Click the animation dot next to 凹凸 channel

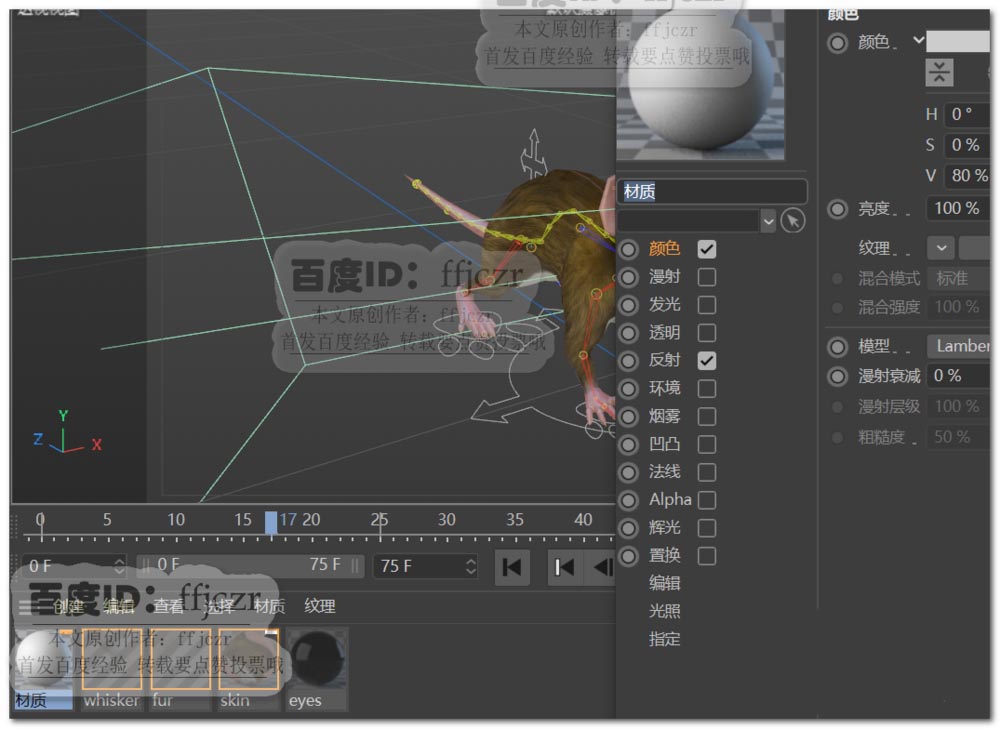(628, 444)
